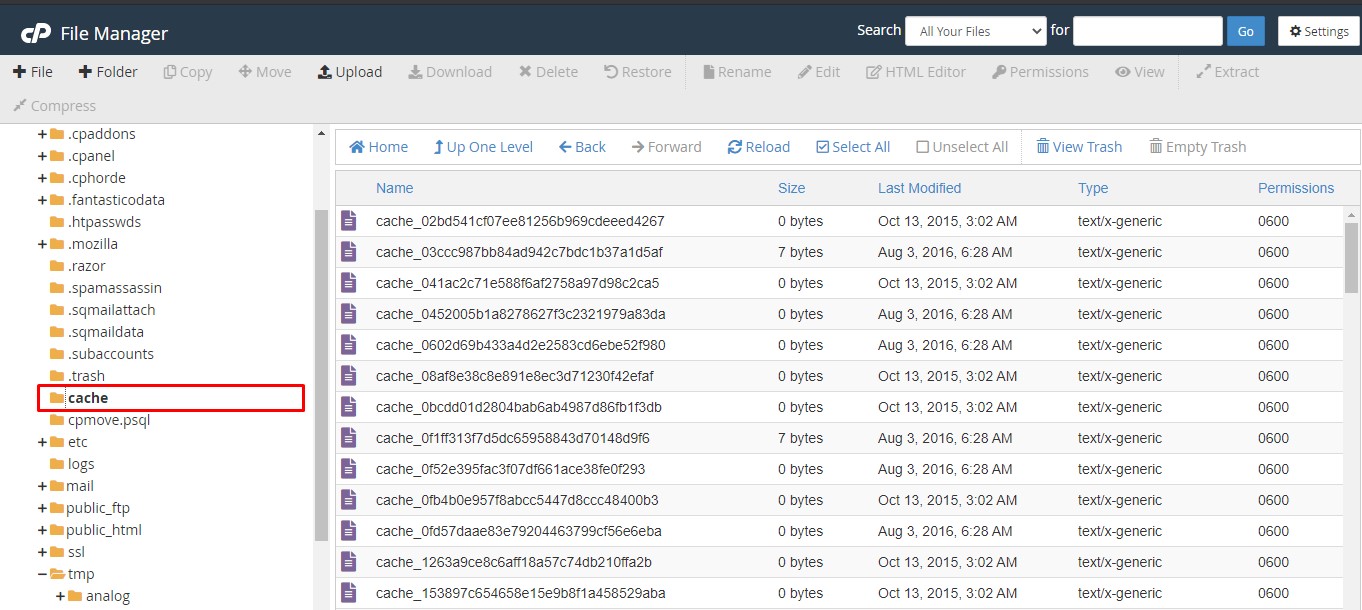The width and height of the screenshot is (1362, 610).
Task: Open the Settings panel
Action: click(1317, 30)
